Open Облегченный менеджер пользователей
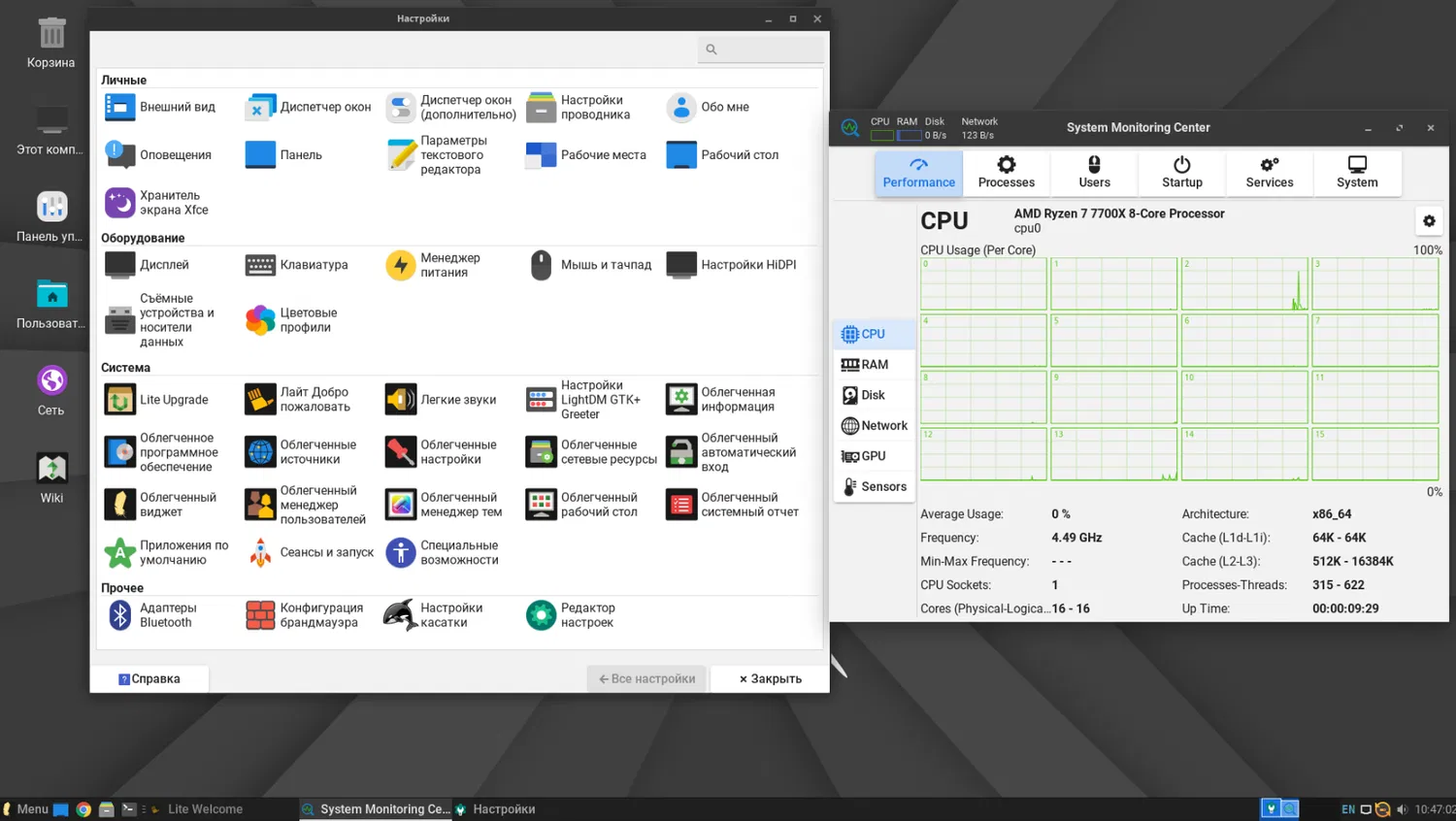This screenshot has height=821, width=1456. [x=307, y=504]
